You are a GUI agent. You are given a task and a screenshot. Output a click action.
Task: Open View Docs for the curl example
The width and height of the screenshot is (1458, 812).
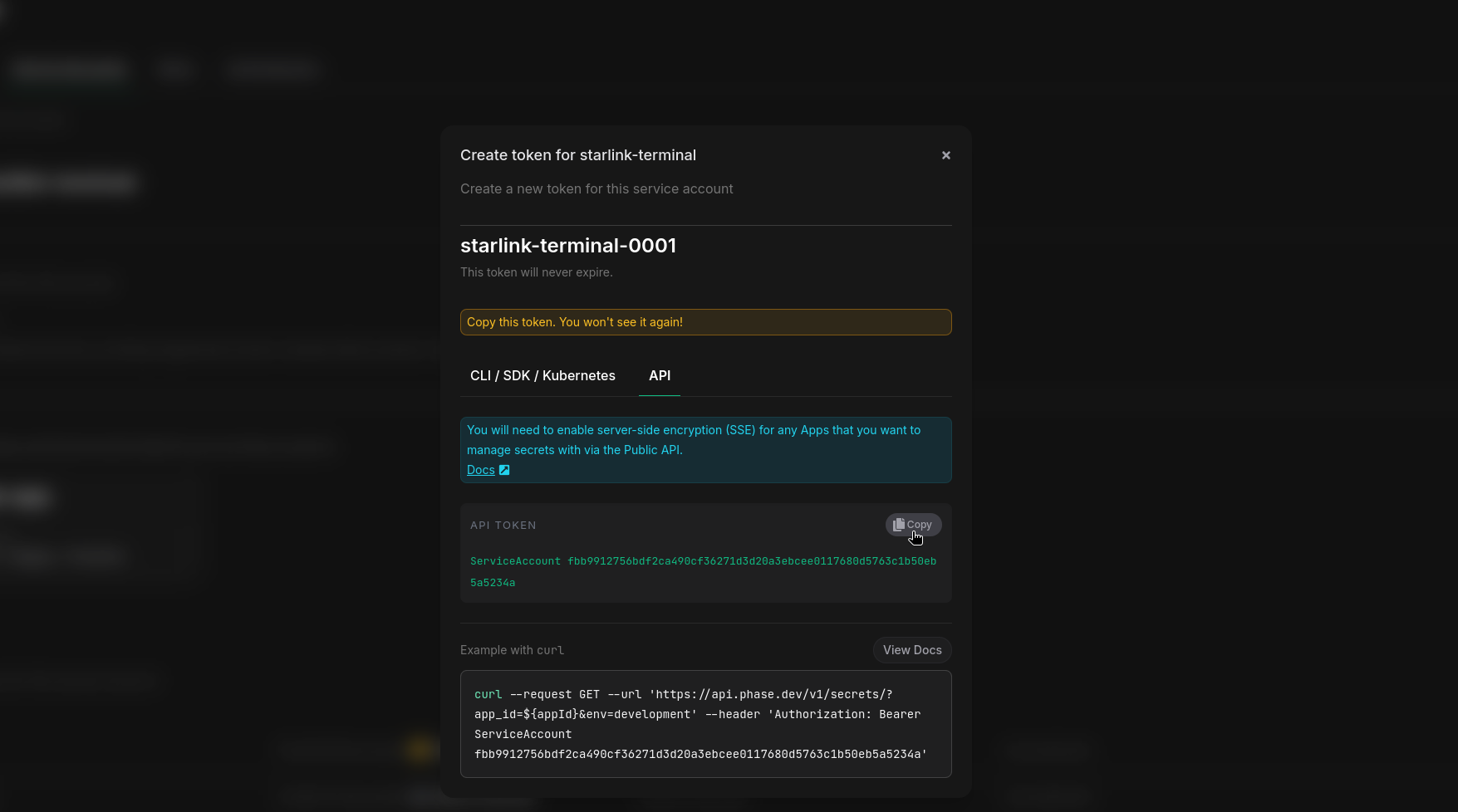pyautogui.click(x=912, y=650)
